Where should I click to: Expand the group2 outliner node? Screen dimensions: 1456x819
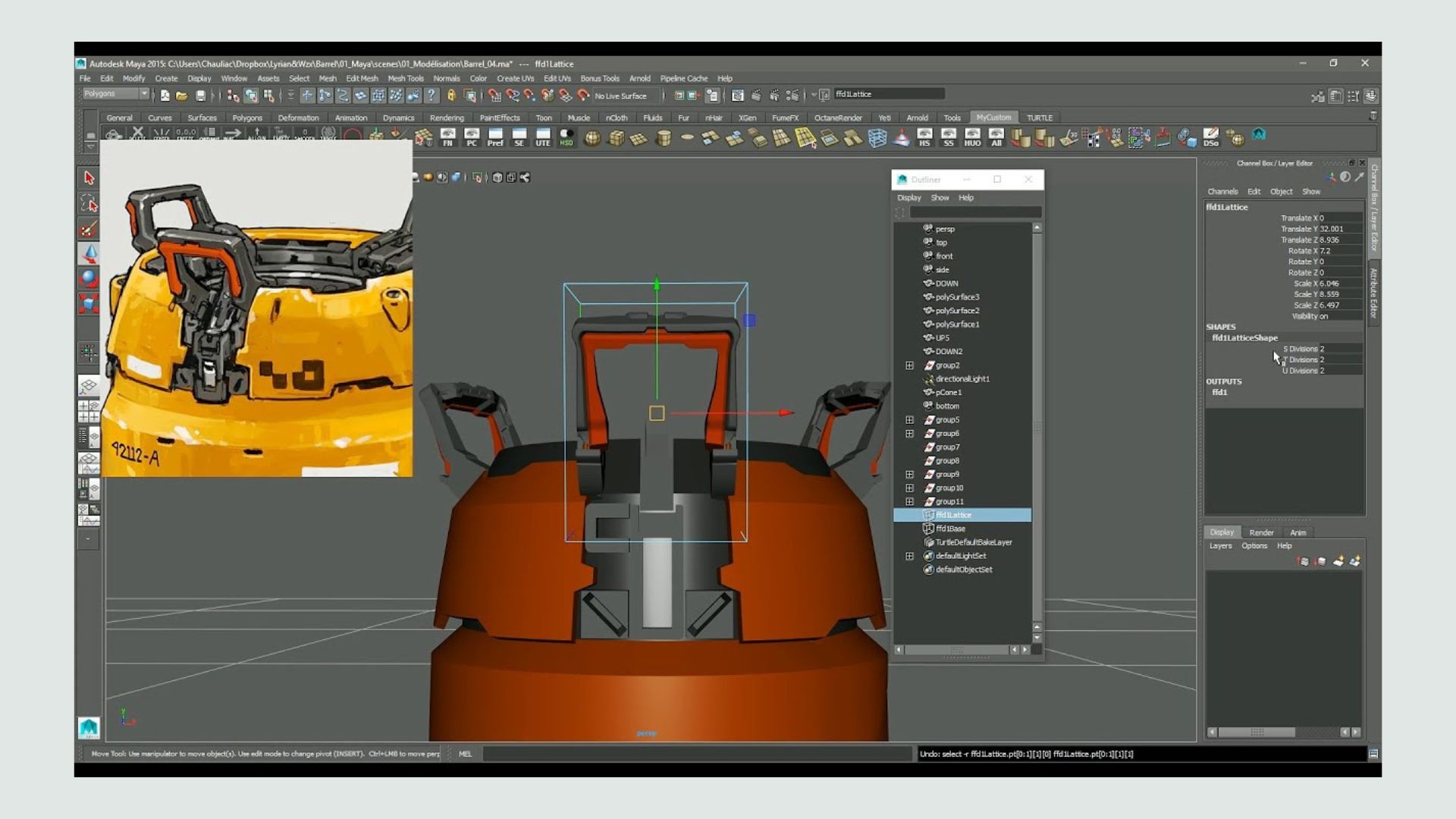[909, 364]
